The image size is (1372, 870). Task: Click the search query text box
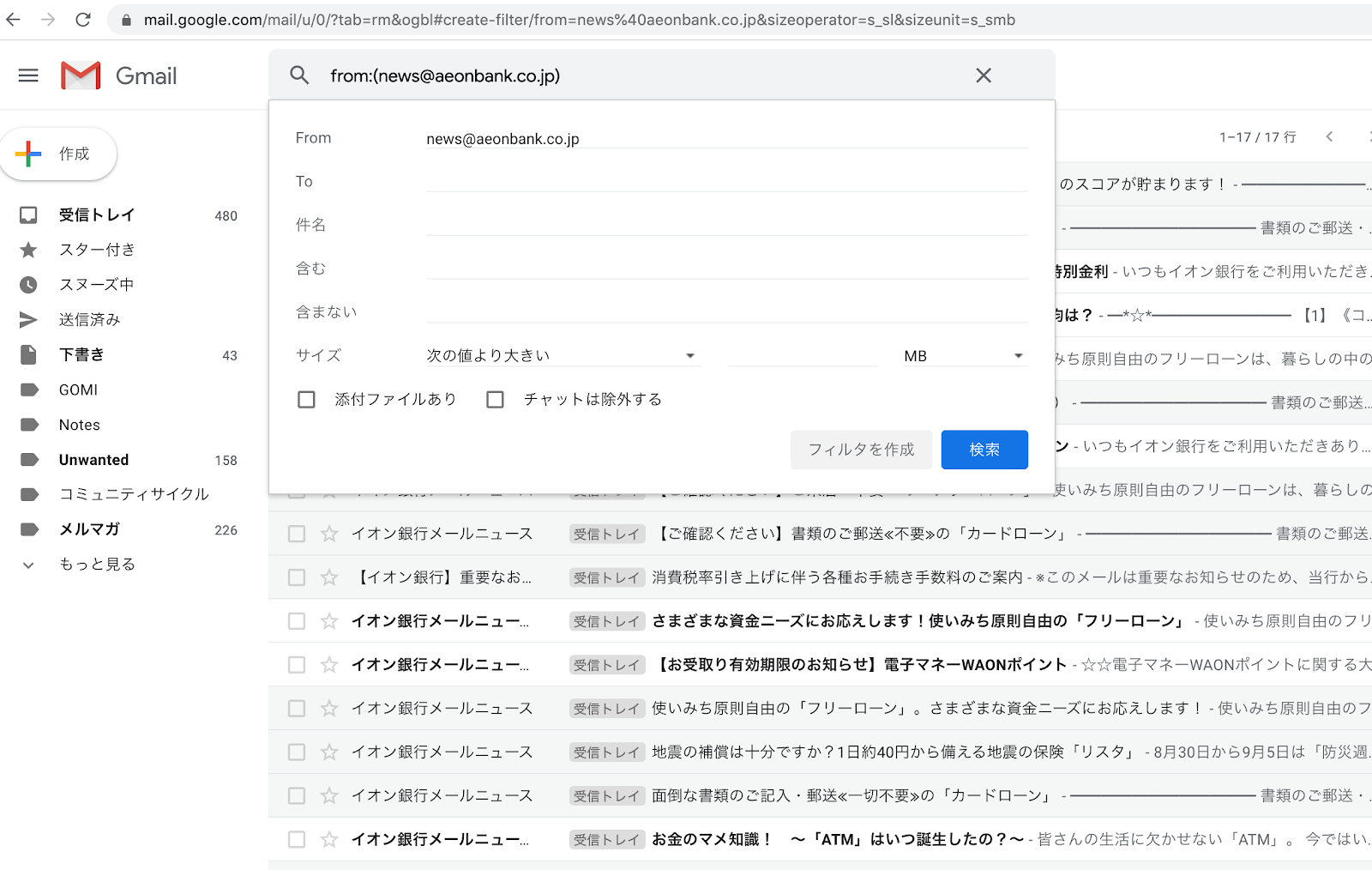[x=643, y=76]
